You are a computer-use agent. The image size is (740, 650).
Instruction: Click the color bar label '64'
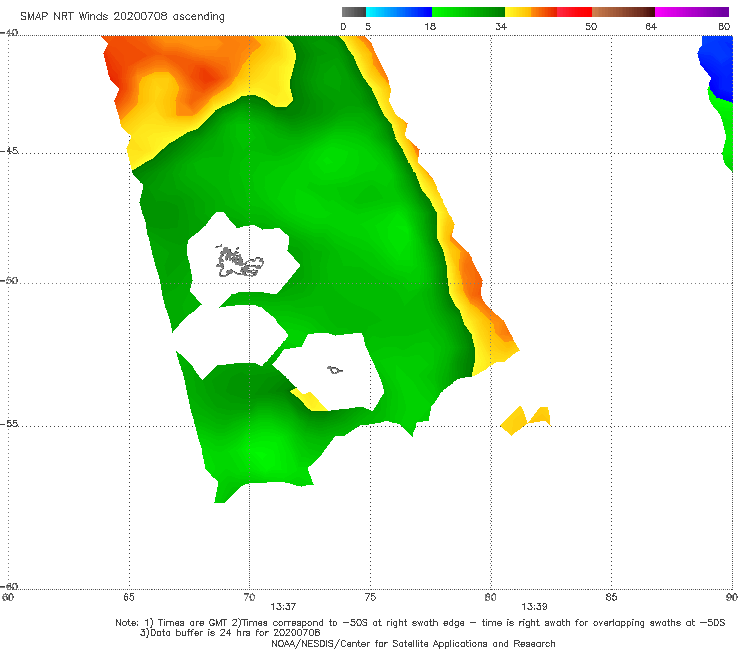point(651,26)
